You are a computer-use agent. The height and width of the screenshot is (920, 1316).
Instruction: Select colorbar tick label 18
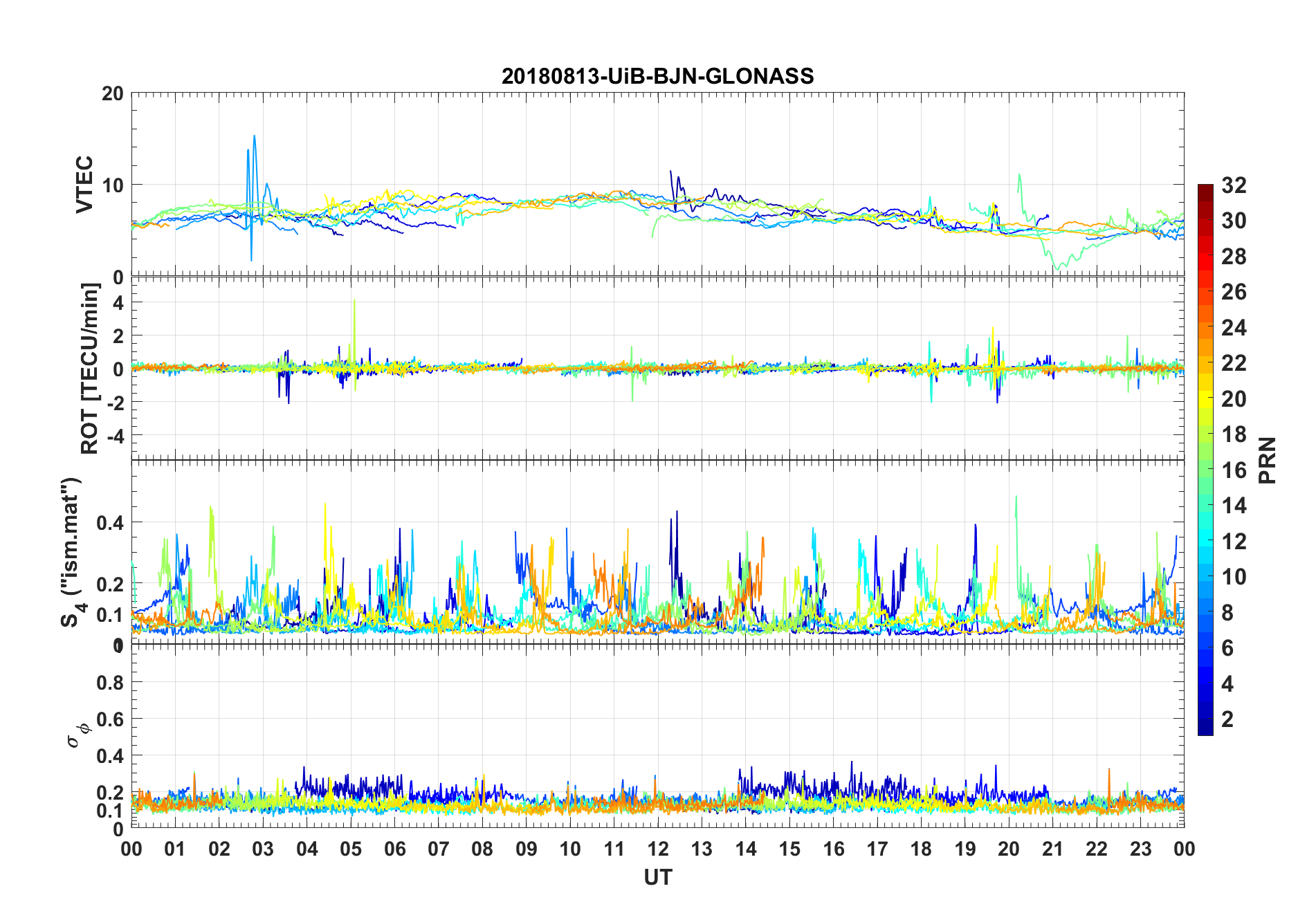tap(1234, 434)
